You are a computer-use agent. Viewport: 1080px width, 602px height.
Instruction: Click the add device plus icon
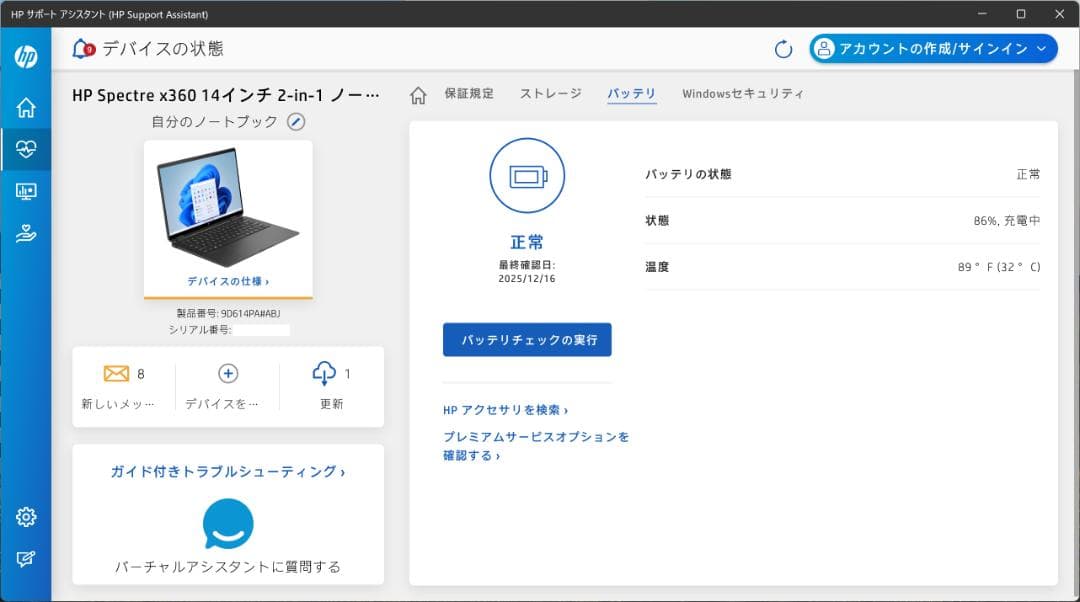coord(227,373)
